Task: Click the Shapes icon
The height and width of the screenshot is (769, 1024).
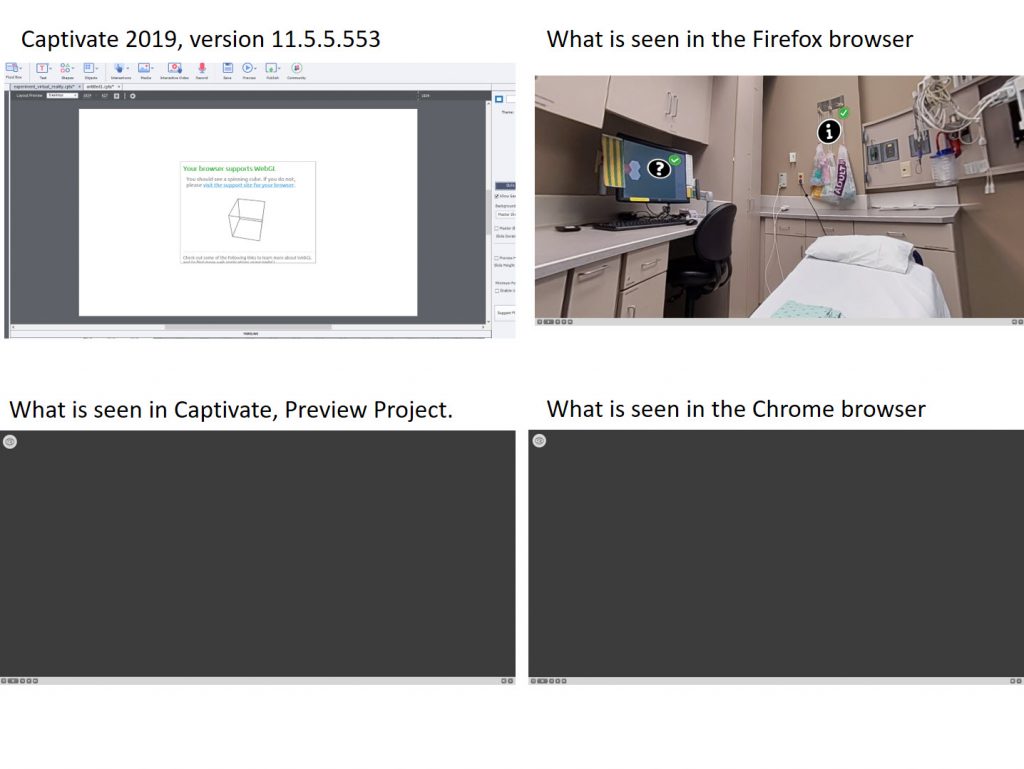Action: pos(64,67)
